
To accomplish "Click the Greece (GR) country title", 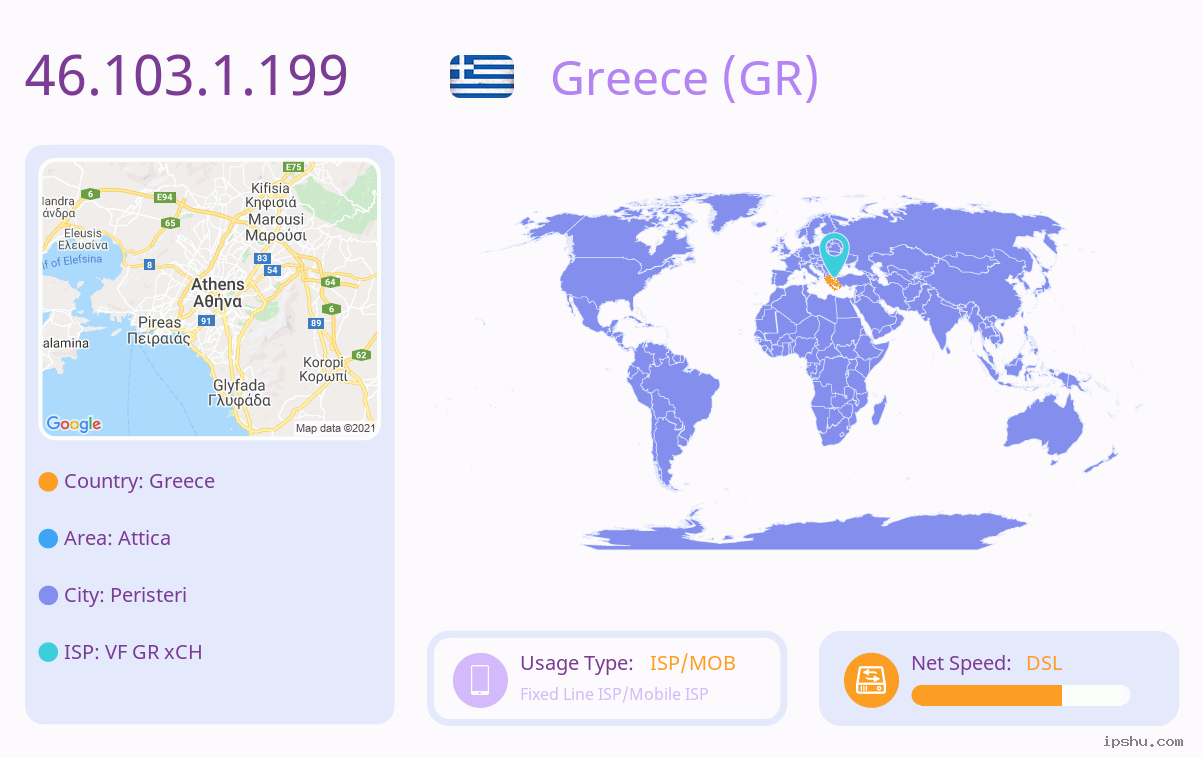I will pyautogui.click(x=685, y=77).
